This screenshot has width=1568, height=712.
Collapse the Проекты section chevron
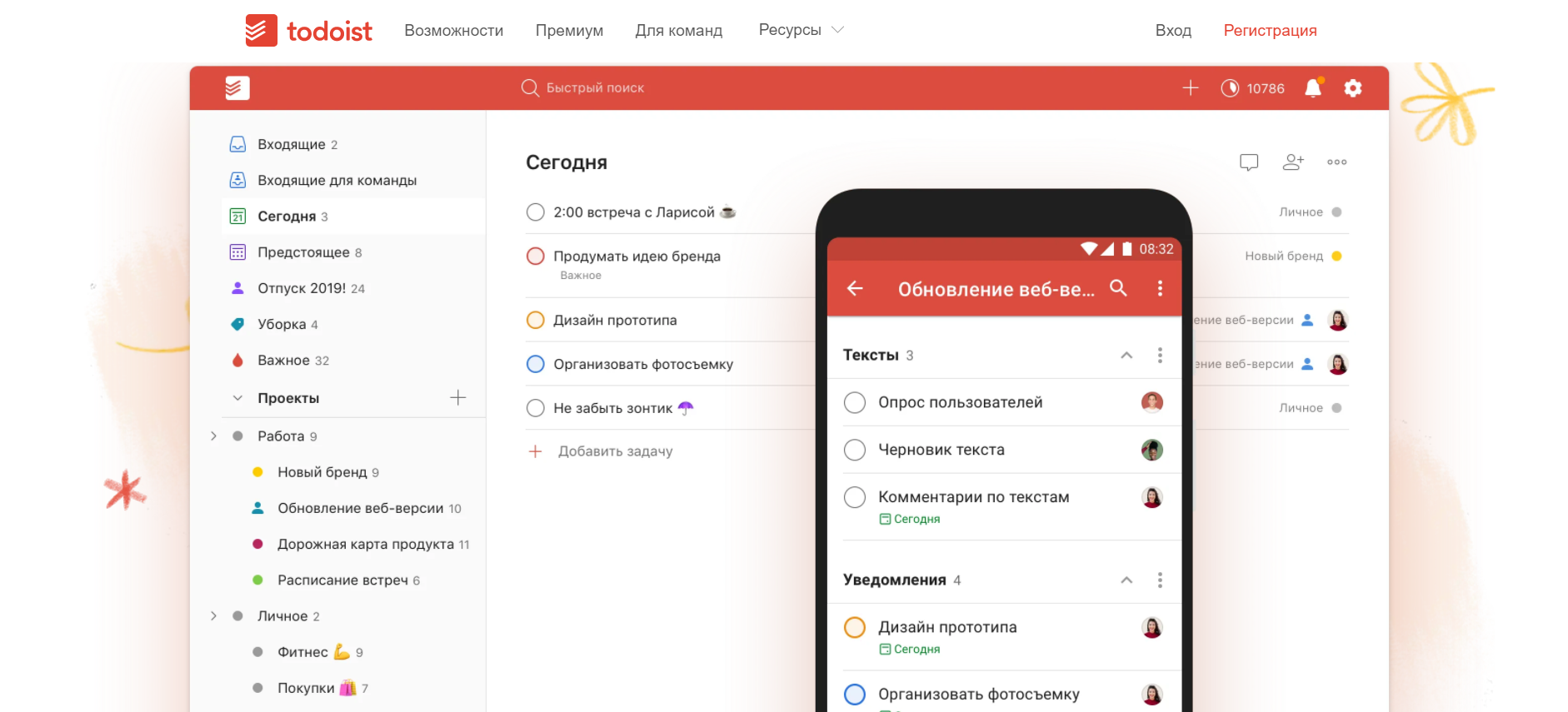click(x=237, y=398)
